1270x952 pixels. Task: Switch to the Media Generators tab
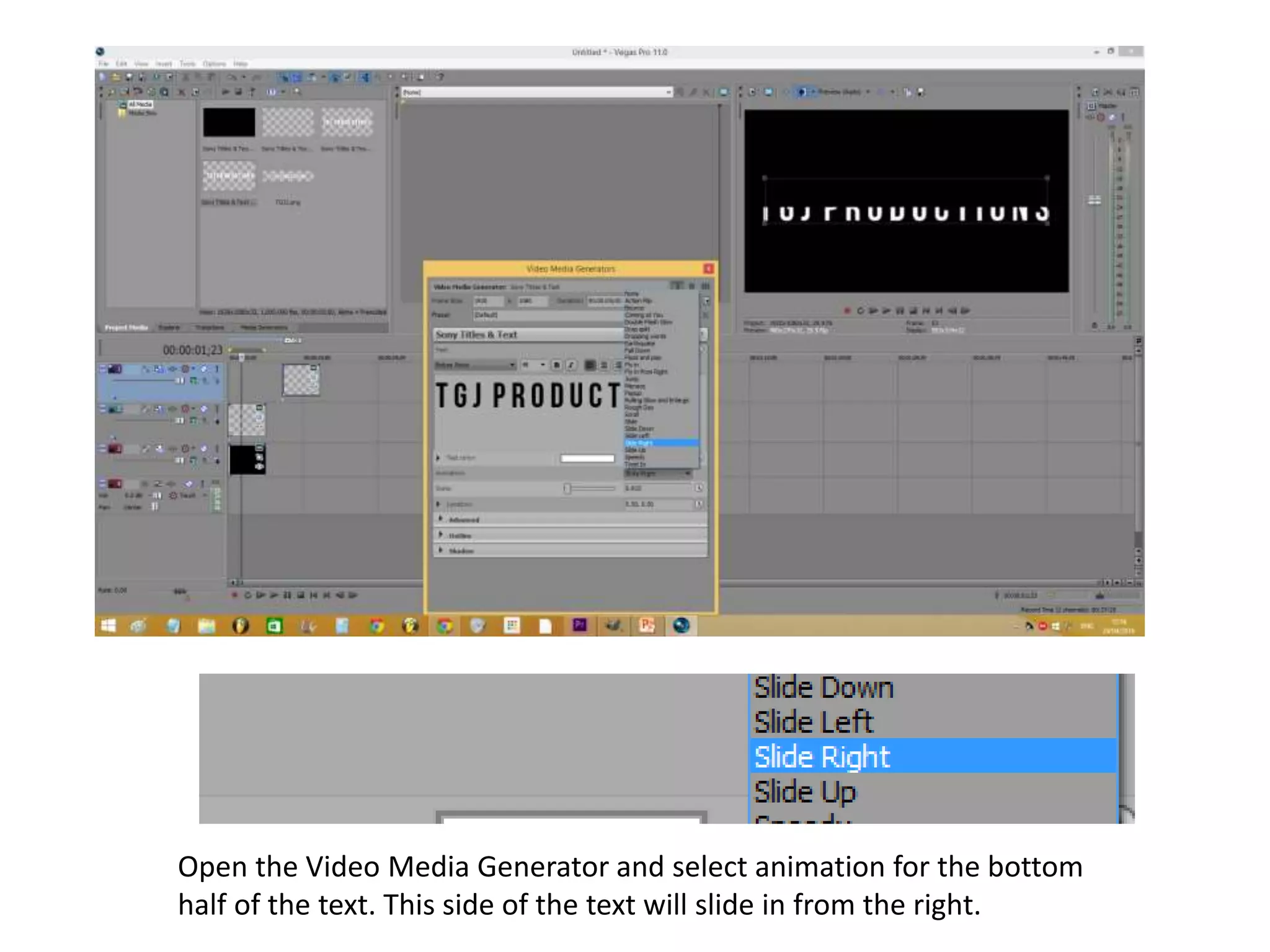264,327
